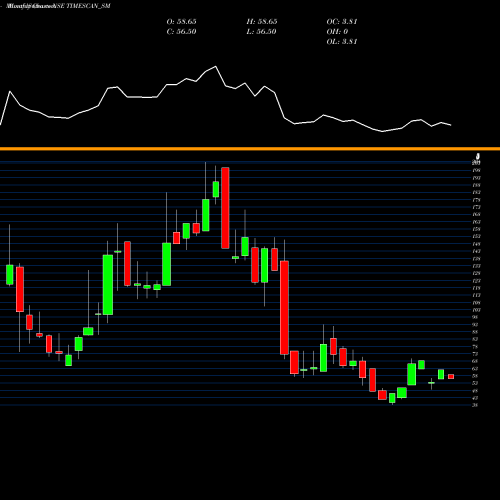The height and width of the screenshot is (500, 500).
Task: Click the 148 price axis label
Action: click(476, 244)
